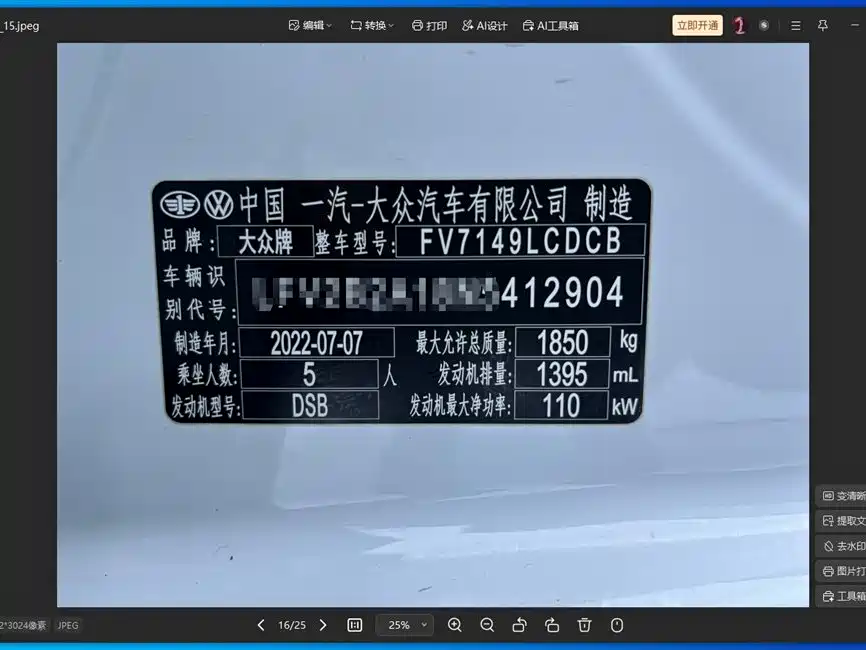Click the 16/25 image counter
866x650 pixels.
click(x=292, y=625)
